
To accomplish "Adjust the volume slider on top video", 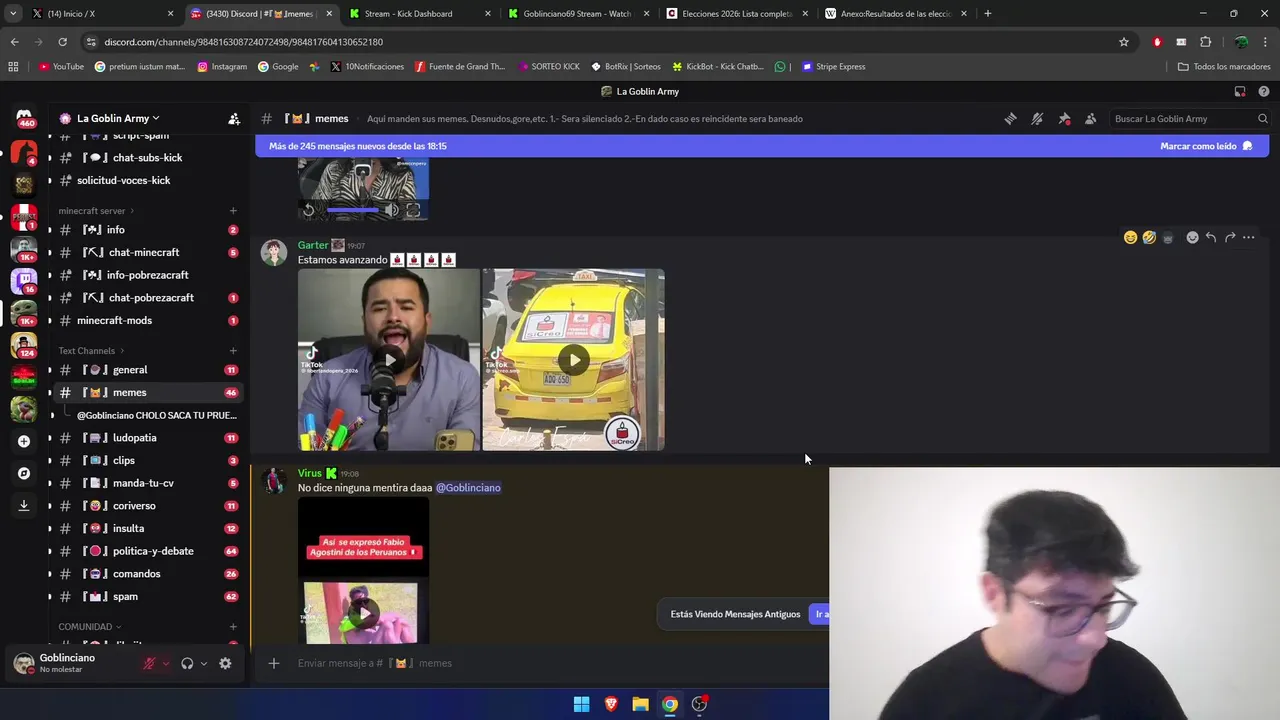I will [353, 210].
